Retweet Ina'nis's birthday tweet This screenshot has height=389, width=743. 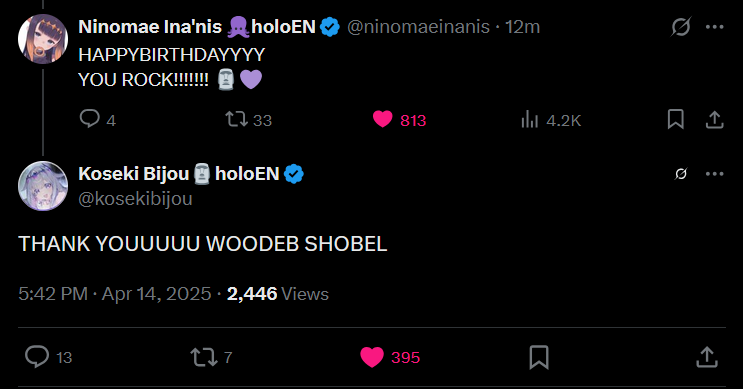[236, 119]
